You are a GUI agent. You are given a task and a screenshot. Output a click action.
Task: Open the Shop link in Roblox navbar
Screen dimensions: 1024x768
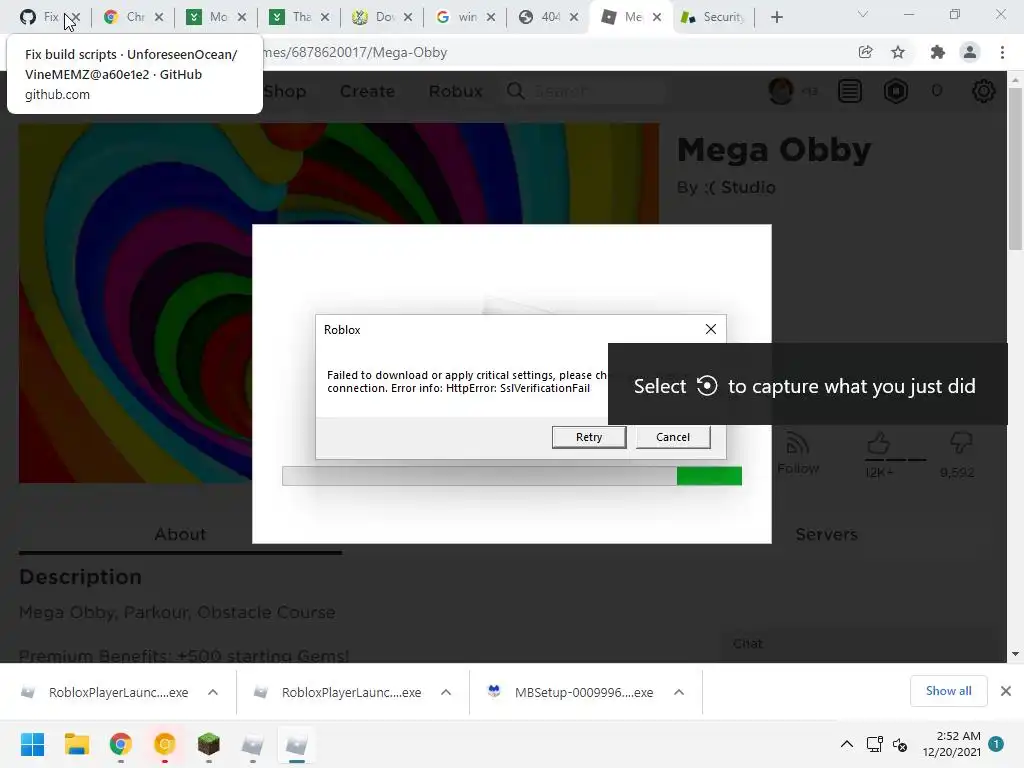click(x=285, y=91)
